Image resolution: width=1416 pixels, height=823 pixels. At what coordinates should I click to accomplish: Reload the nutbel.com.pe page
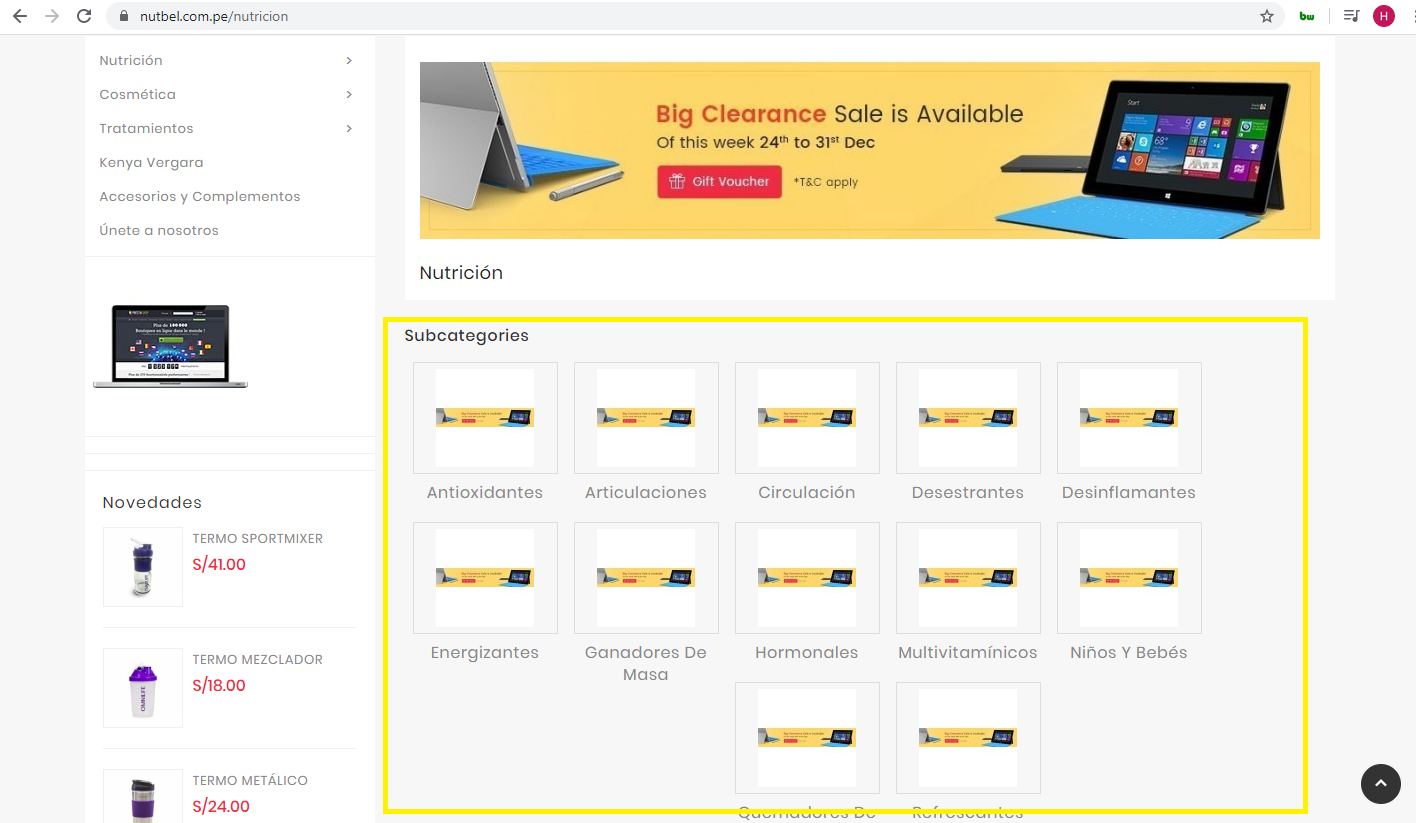(x=84, y=16)
